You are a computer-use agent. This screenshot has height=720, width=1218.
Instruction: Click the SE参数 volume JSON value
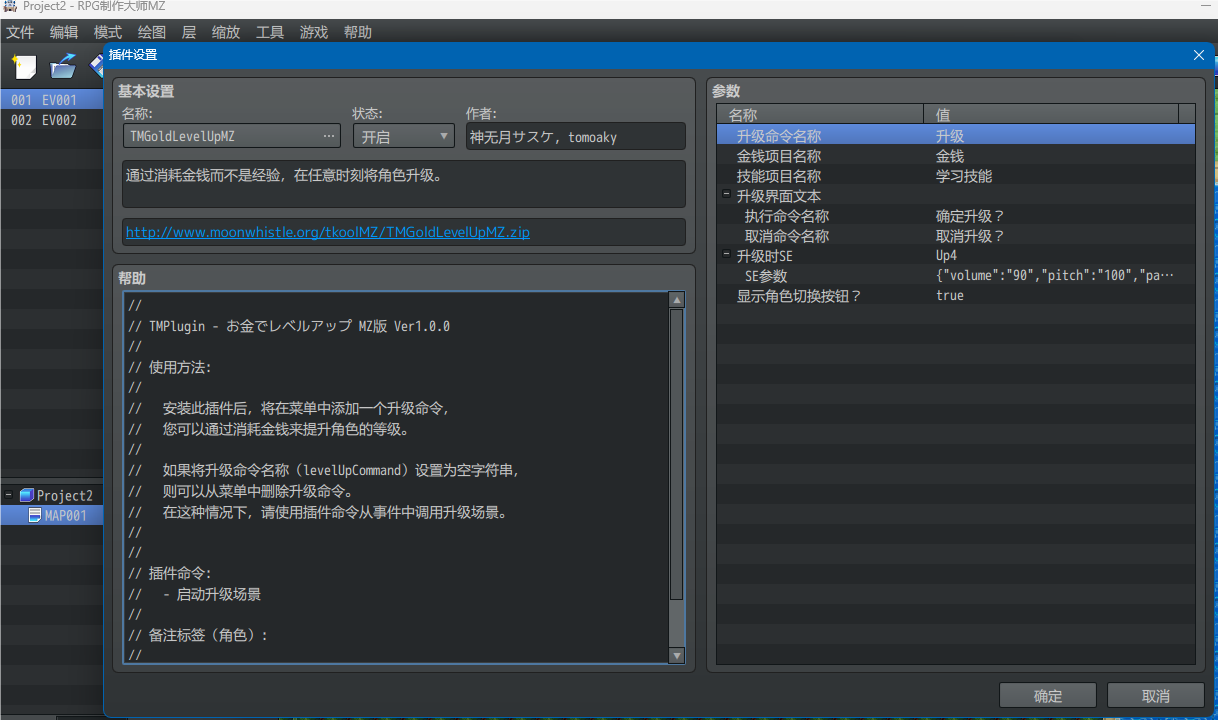point(1055,276)
